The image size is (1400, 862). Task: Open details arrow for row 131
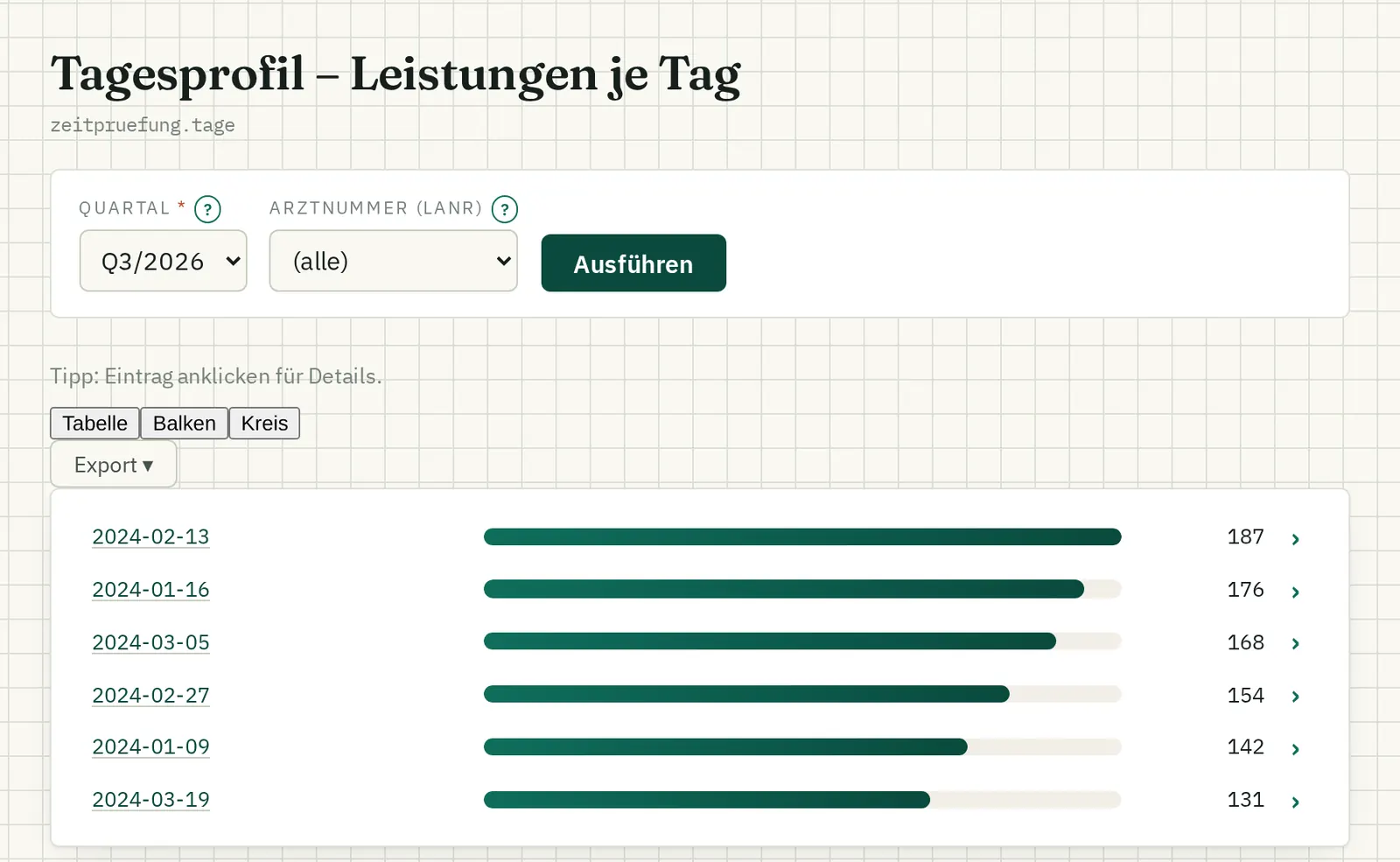coord(1296,802)
